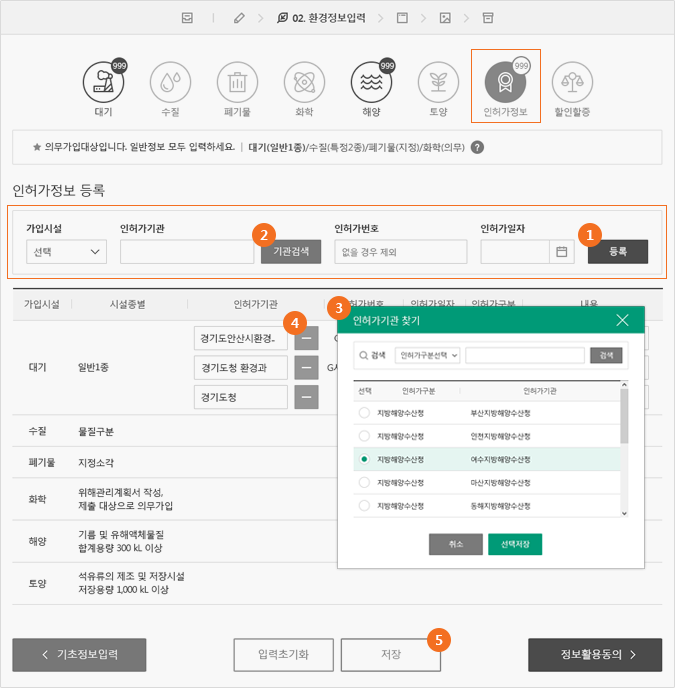Click the dialog scrollbar down arrow
The width and height of the screenshot is (675, 688).
pos(624,513)
